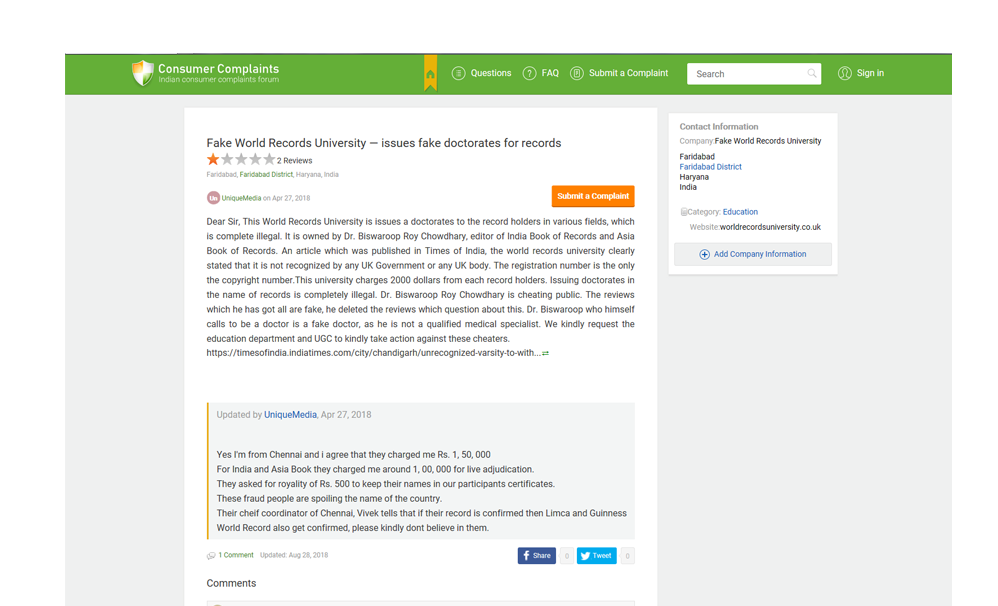The height and width of the screenshot is (606, 998).
Task: Open the timesofindia.indiatimes.com article link
Action: pos(373,353)
